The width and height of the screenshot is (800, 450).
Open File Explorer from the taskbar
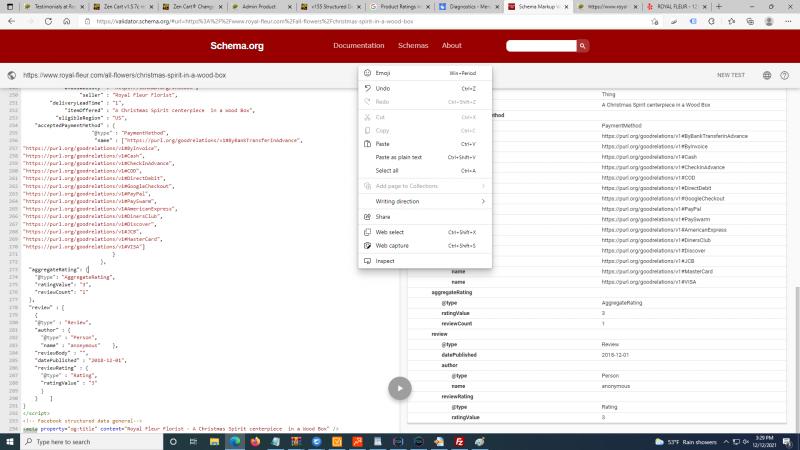click(x=214, y=442)
